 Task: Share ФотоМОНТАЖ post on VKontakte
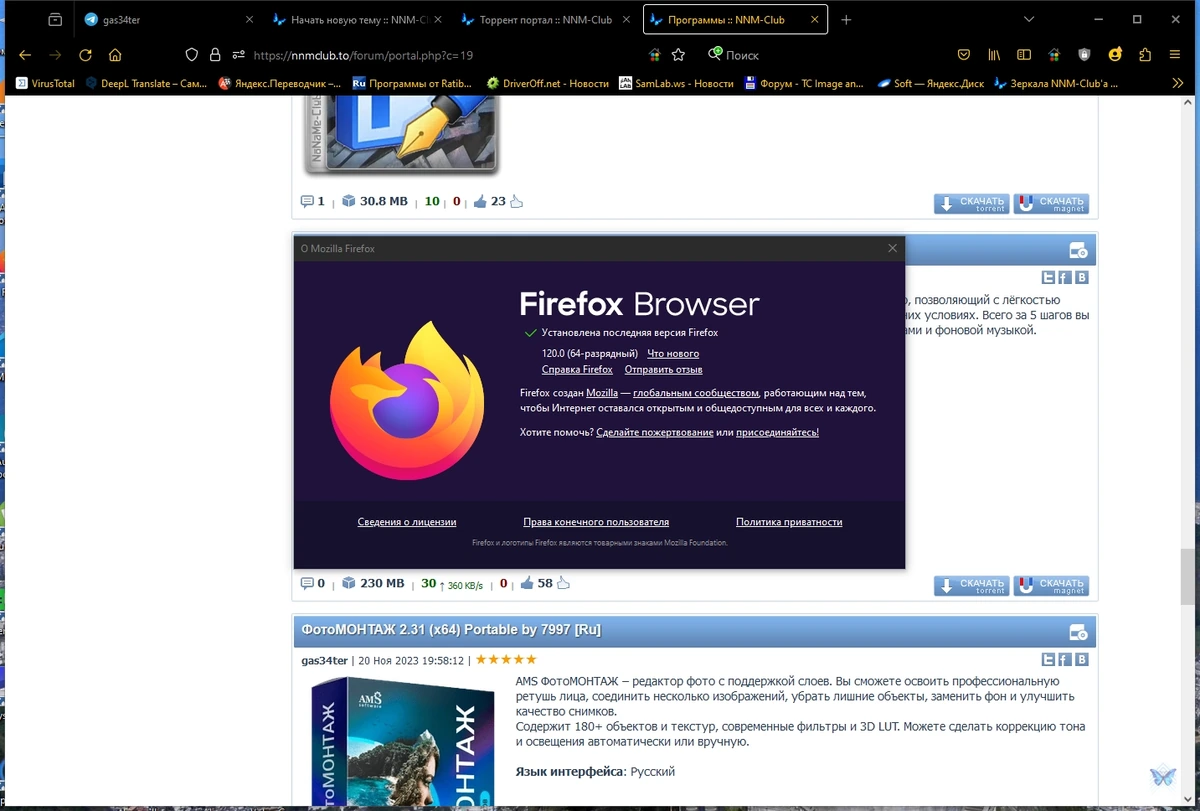point(1081,660)
